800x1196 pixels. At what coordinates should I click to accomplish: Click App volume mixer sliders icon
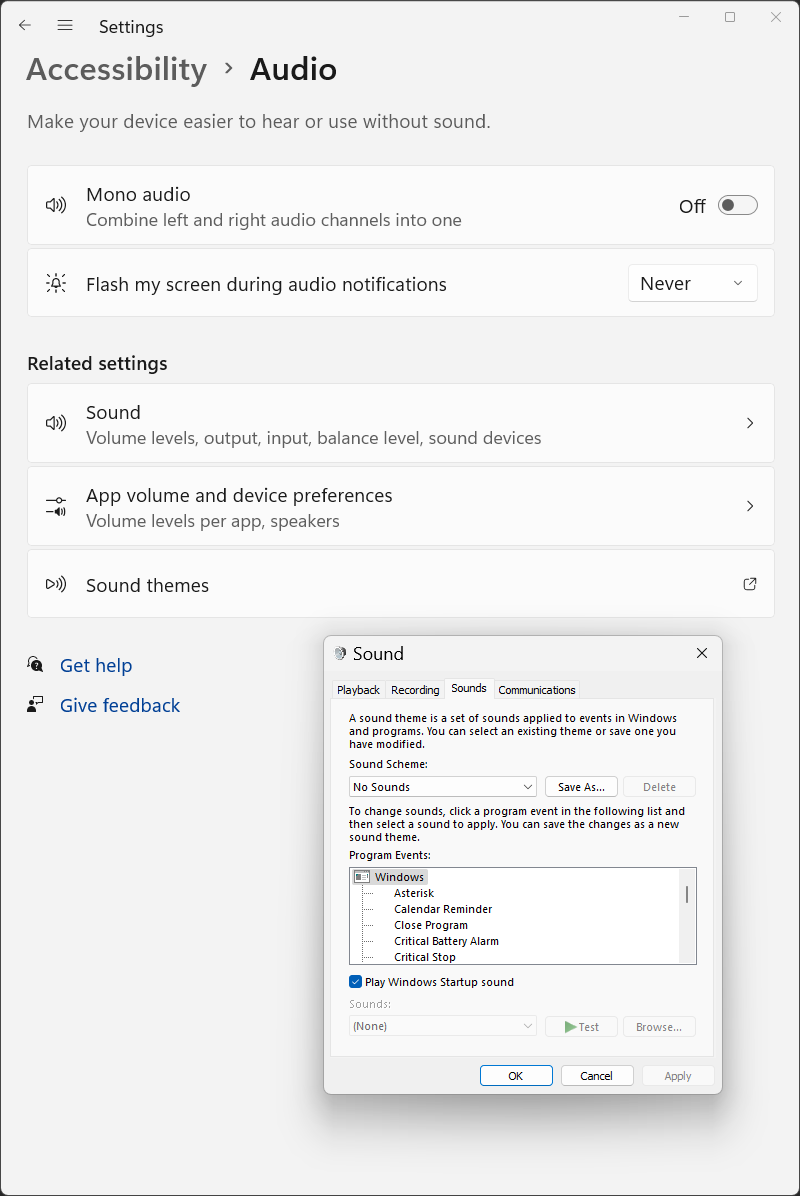click(x=56, y=507)
